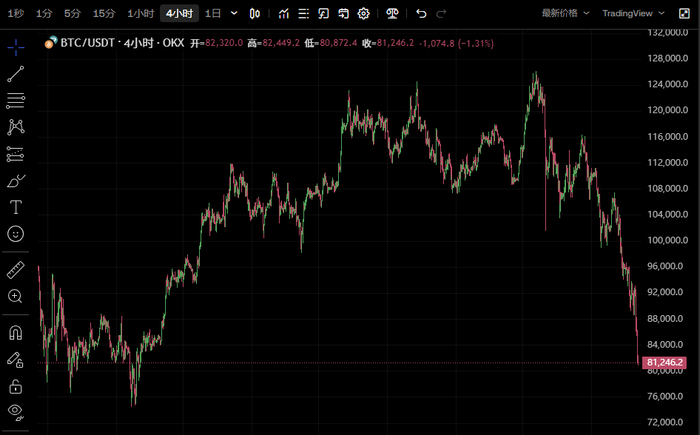Open the chart settings gear

click(x=364, y=14)
